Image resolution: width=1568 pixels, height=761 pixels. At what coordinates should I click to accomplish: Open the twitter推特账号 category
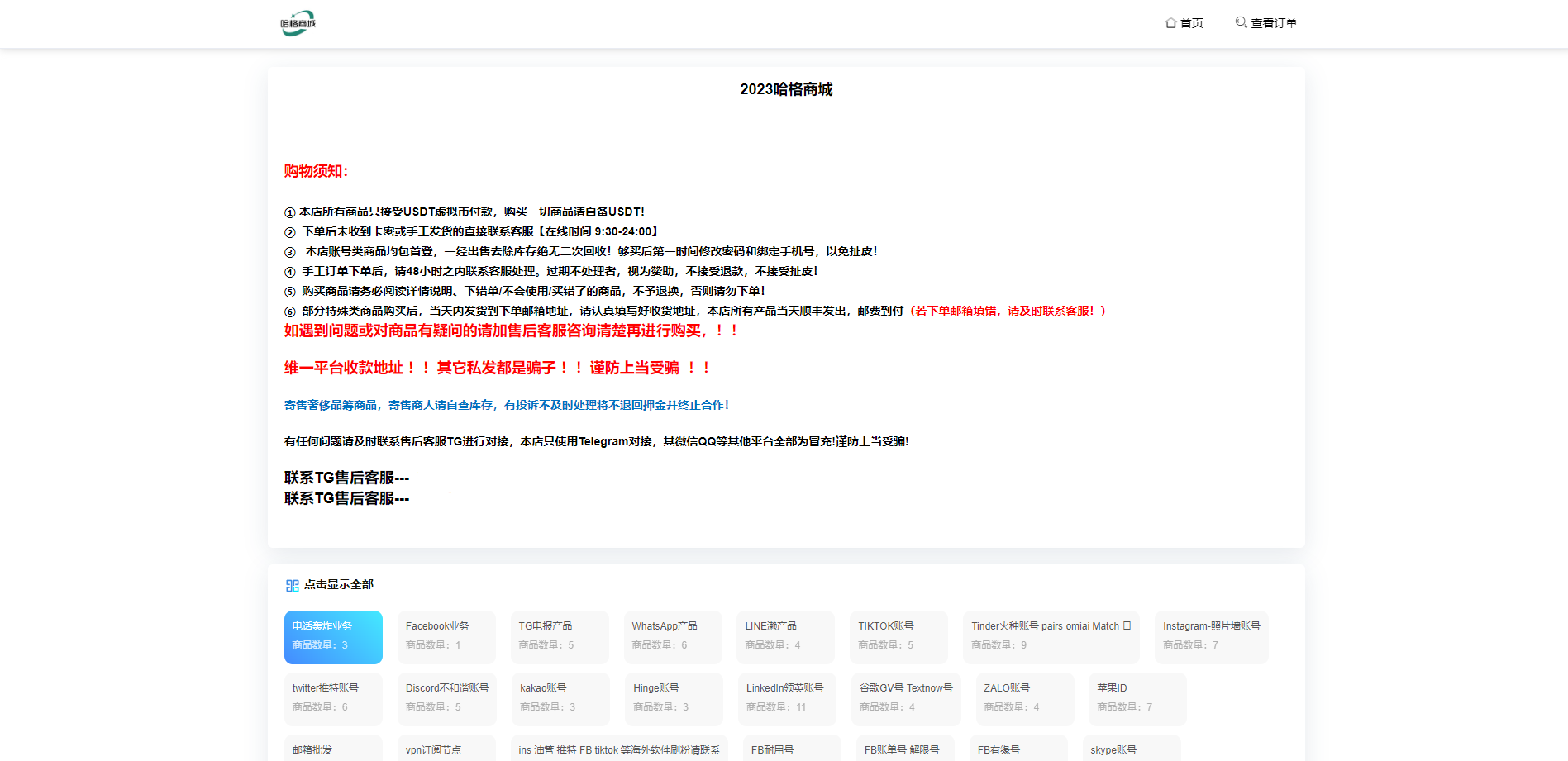[x=333, y=699]
